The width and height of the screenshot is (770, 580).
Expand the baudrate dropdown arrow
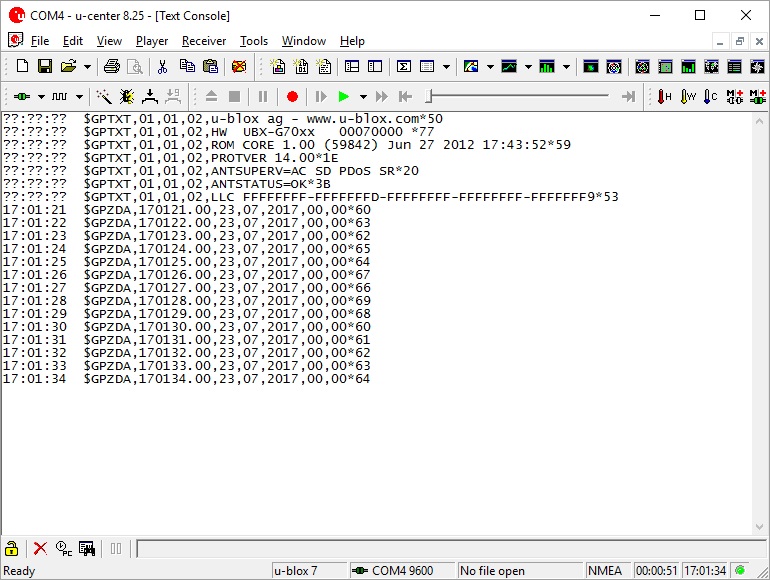click(x=79, y=97)
